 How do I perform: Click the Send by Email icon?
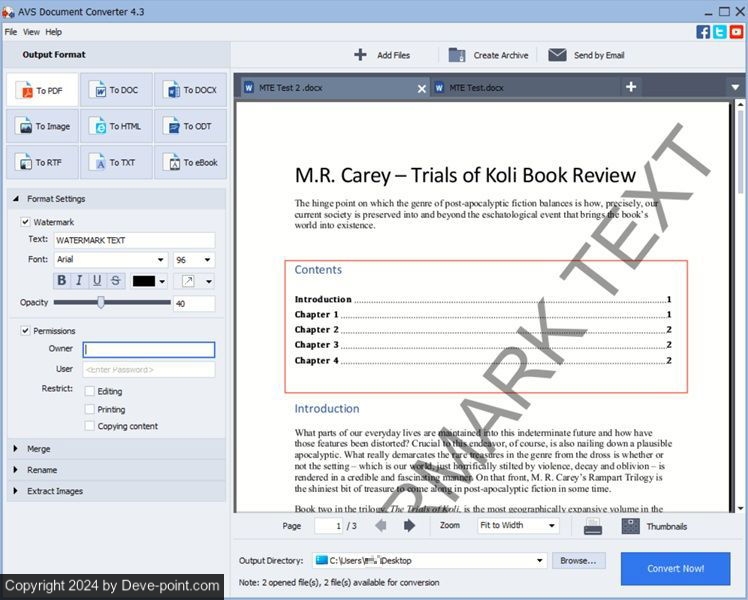(557, 55)
